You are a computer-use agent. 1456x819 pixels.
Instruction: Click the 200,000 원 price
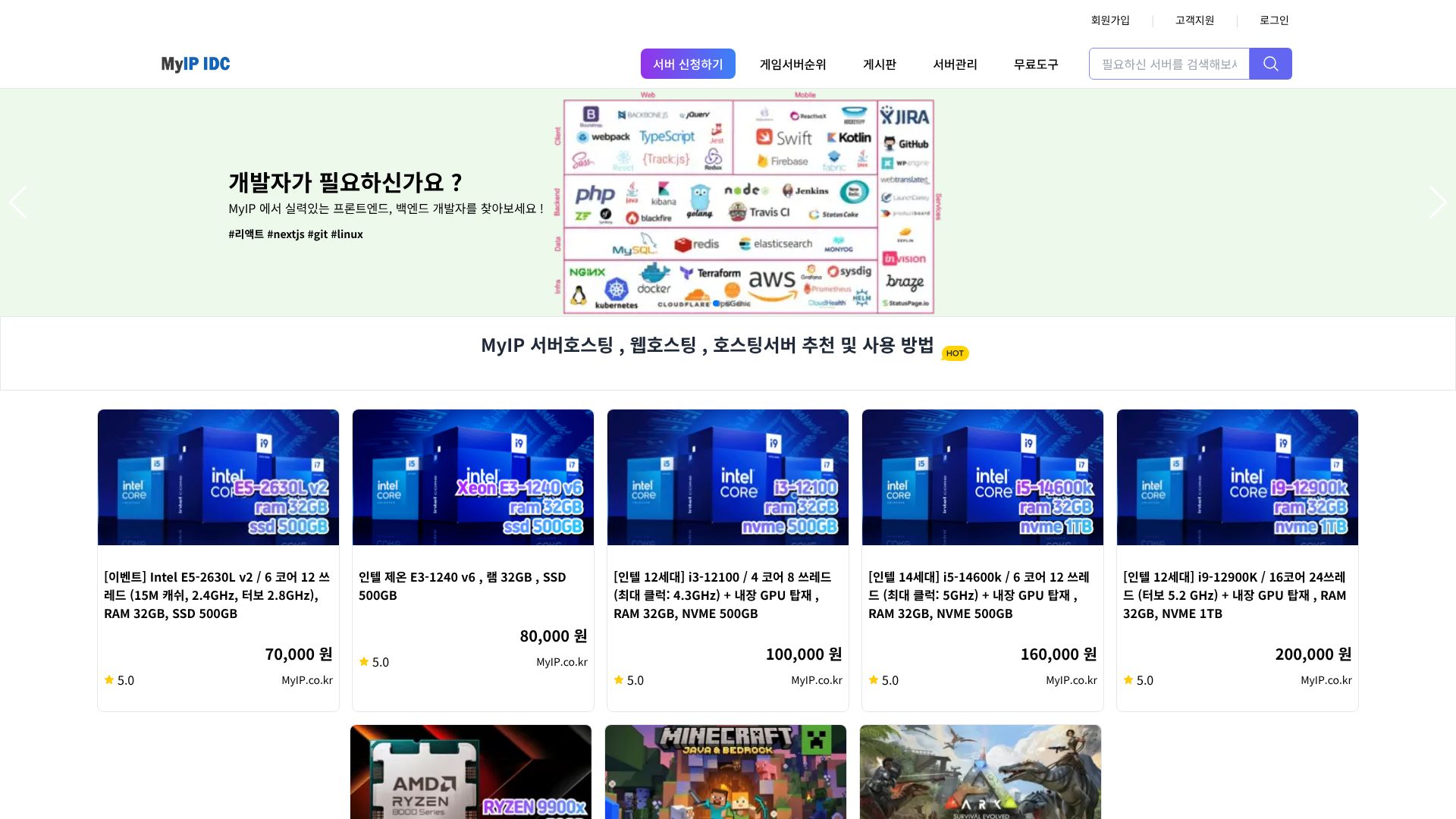1313,654
